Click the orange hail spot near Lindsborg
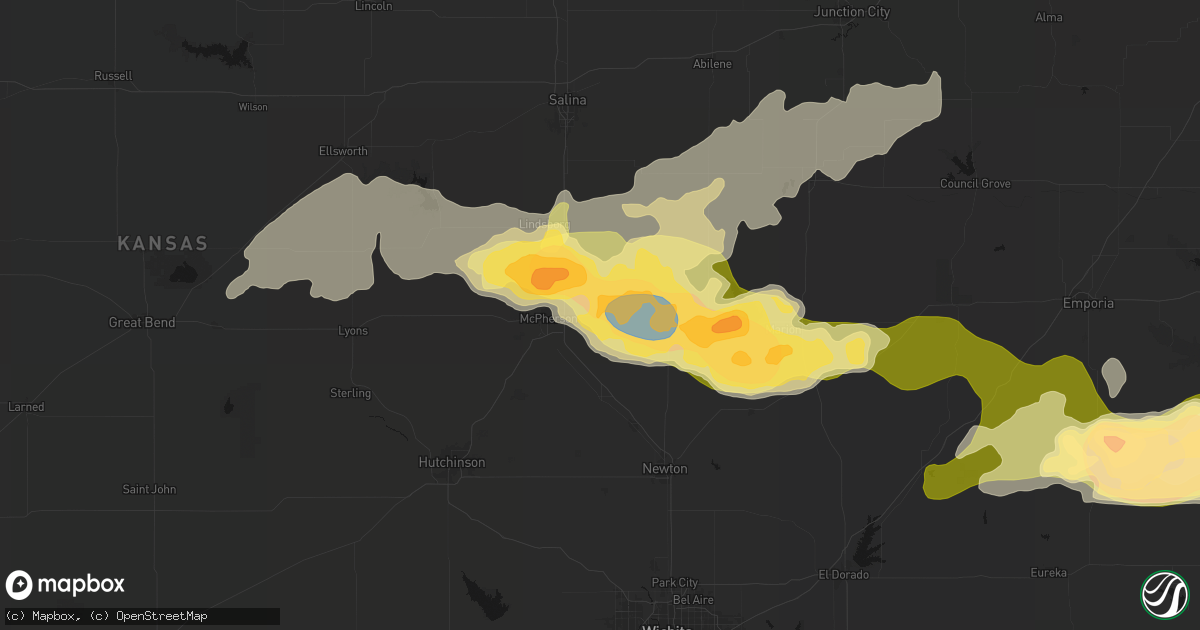The height and width of the screenshot is (630, 1200). pos(547,278)
